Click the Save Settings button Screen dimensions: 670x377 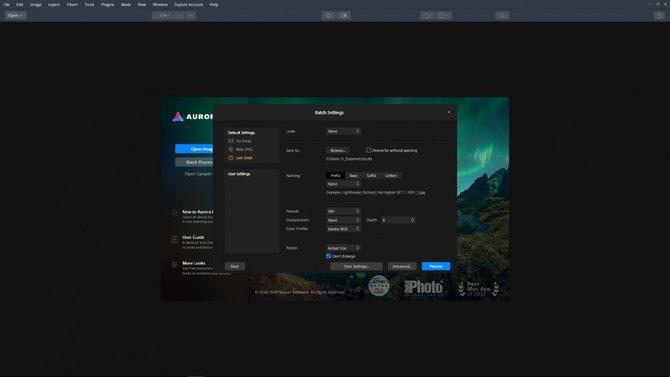(x=356, y=266)
